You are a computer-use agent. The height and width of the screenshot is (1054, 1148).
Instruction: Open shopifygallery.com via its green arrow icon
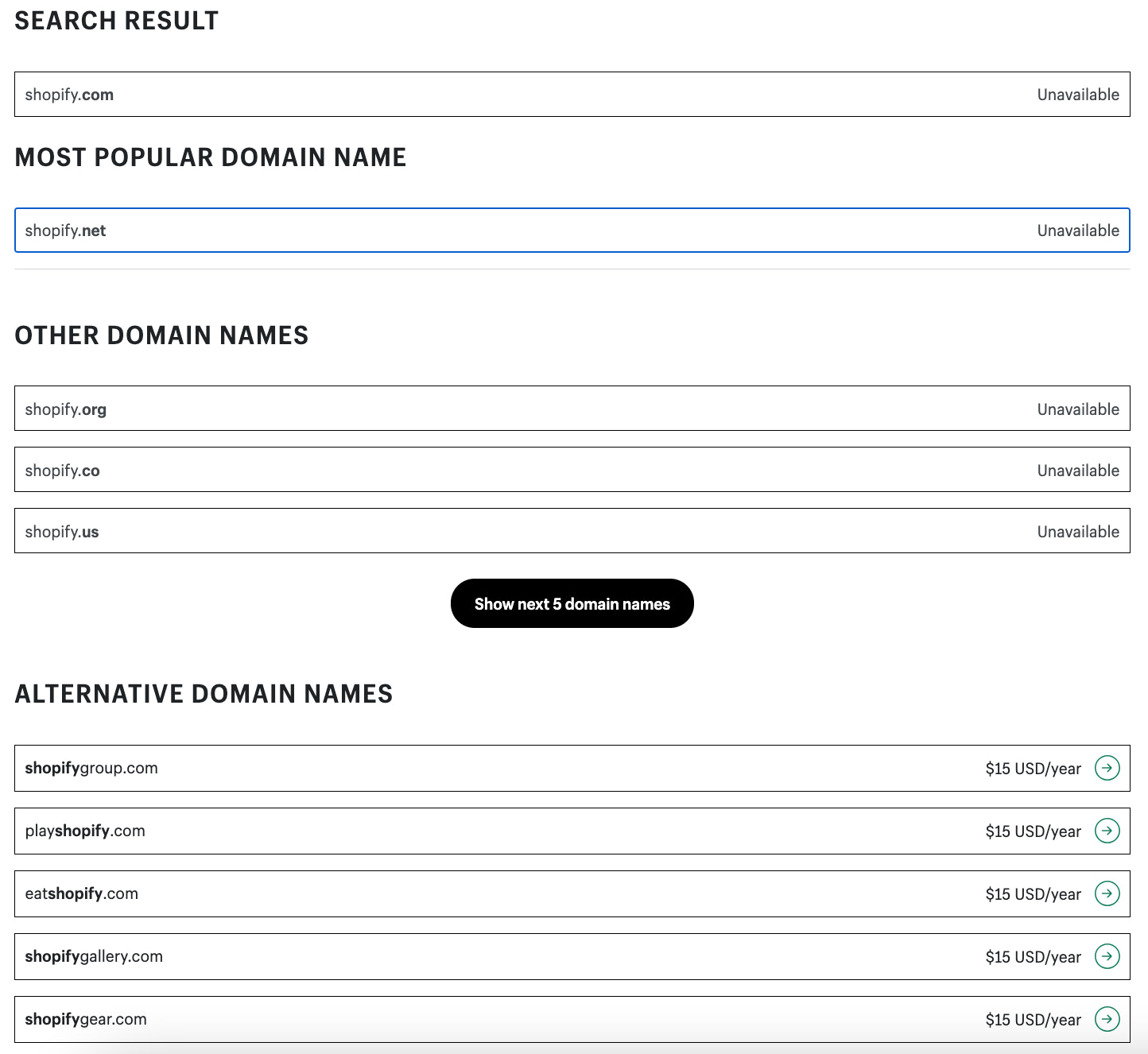tap(1107, 957)
